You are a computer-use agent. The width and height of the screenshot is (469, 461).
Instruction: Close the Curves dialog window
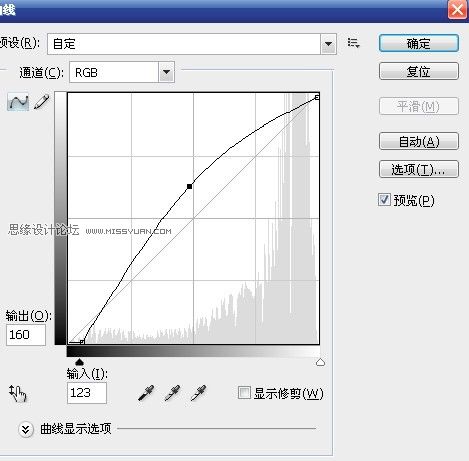click(457, 9)
